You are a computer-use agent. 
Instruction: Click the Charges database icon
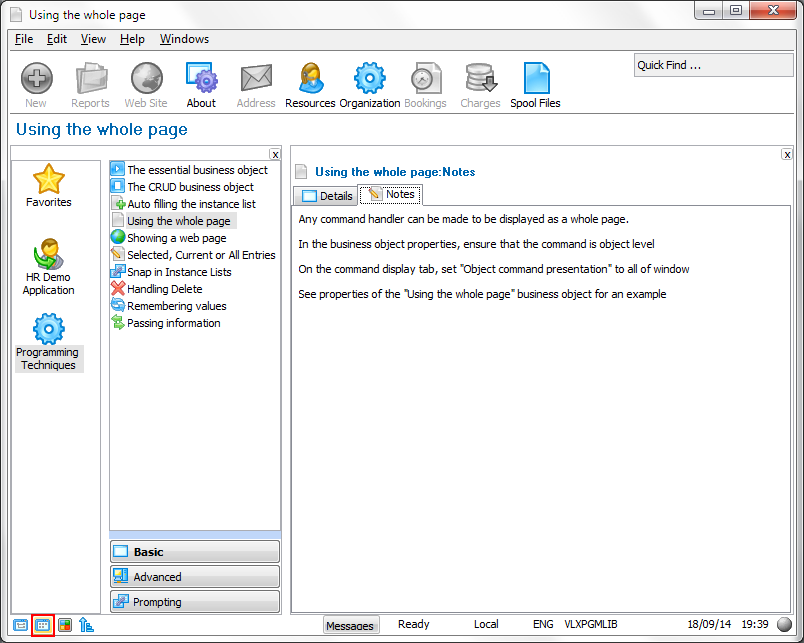click(480, 79)
